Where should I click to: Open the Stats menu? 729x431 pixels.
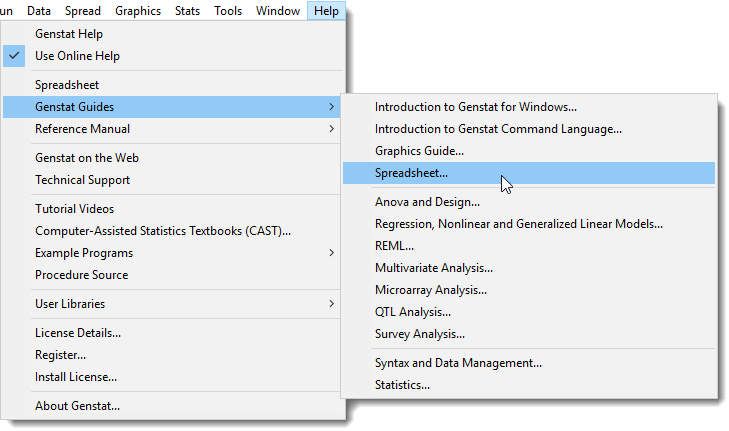pyautogui.click(x=187, y=11)
